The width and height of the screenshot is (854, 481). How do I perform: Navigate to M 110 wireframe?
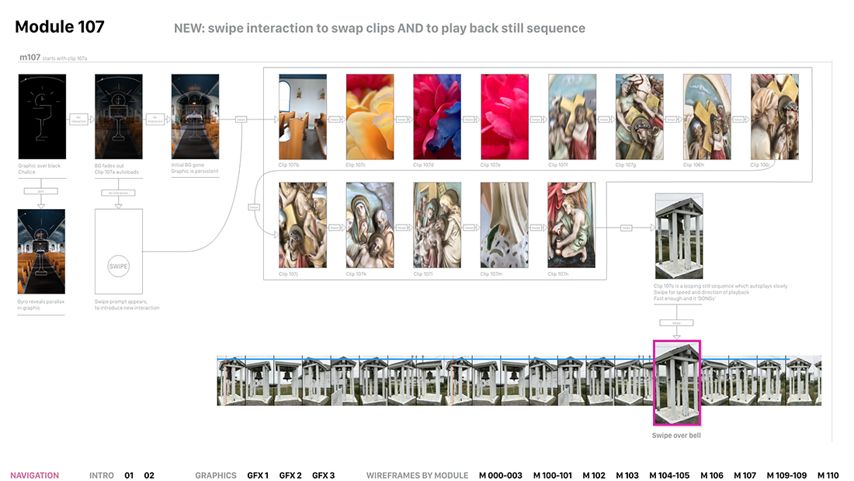828,475
